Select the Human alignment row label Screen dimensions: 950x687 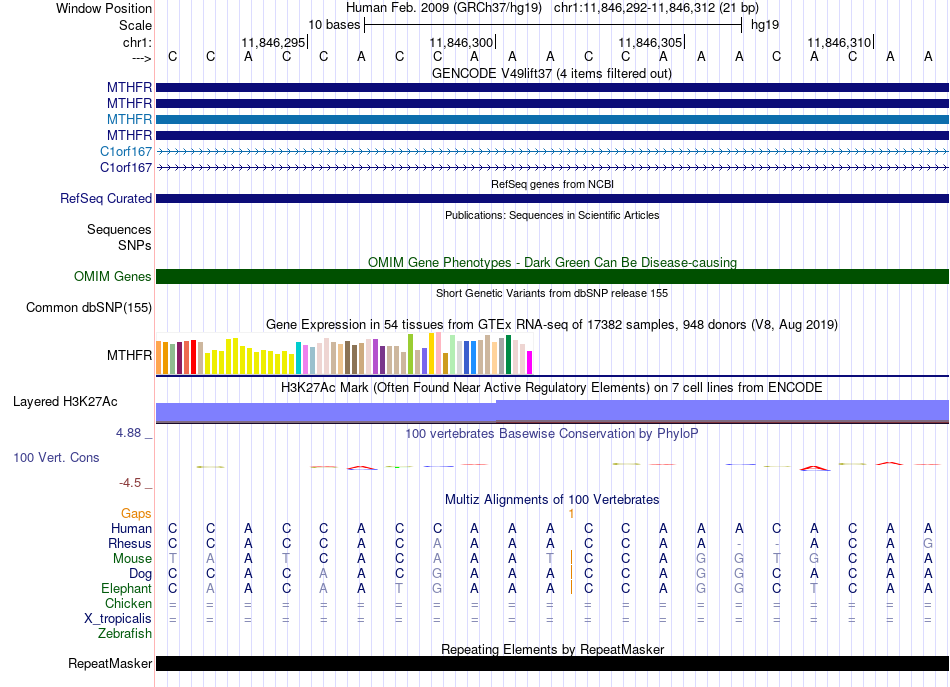[x=131, y=529]
